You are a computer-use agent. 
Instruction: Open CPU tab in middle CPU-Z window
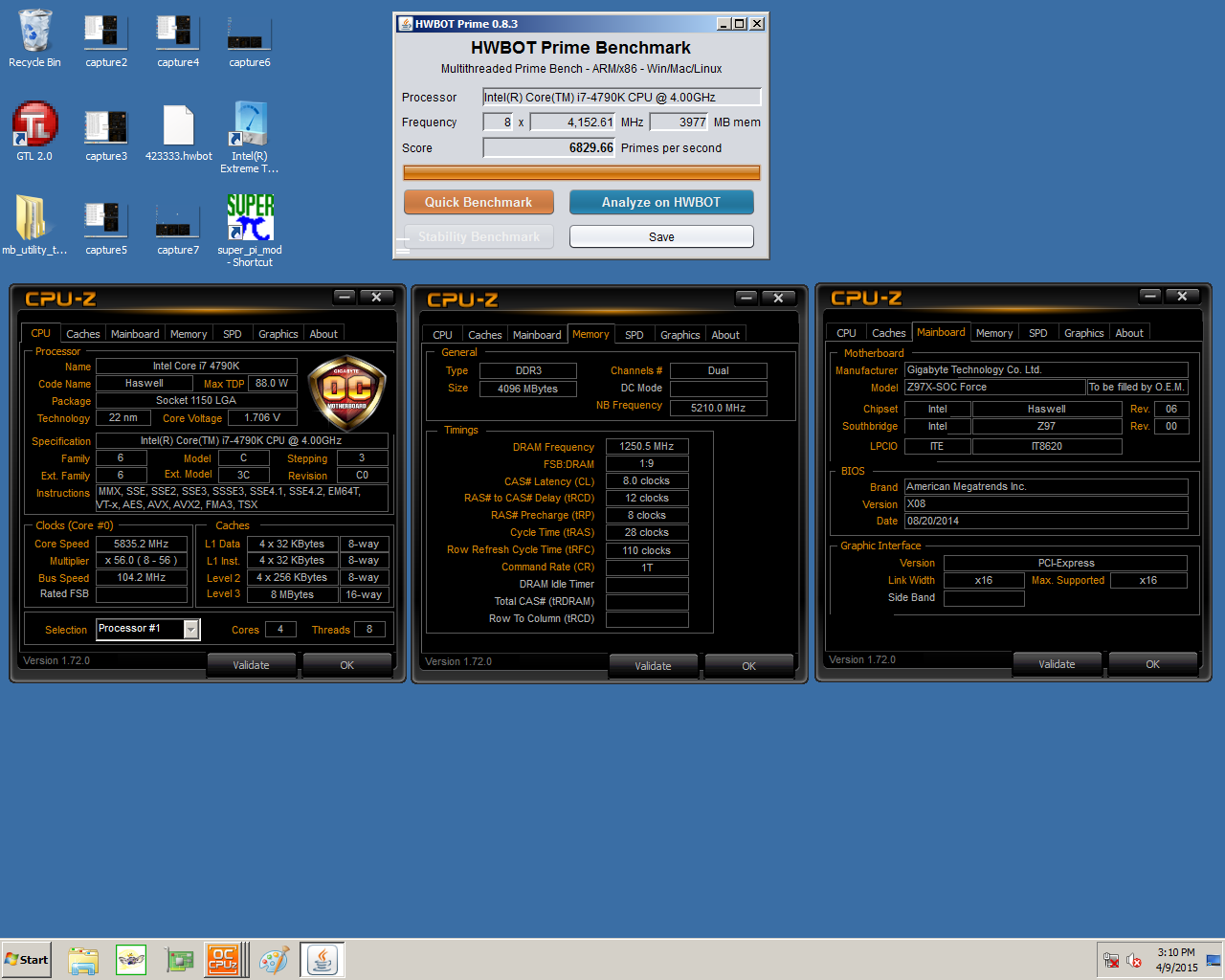[x=442, y=335]
